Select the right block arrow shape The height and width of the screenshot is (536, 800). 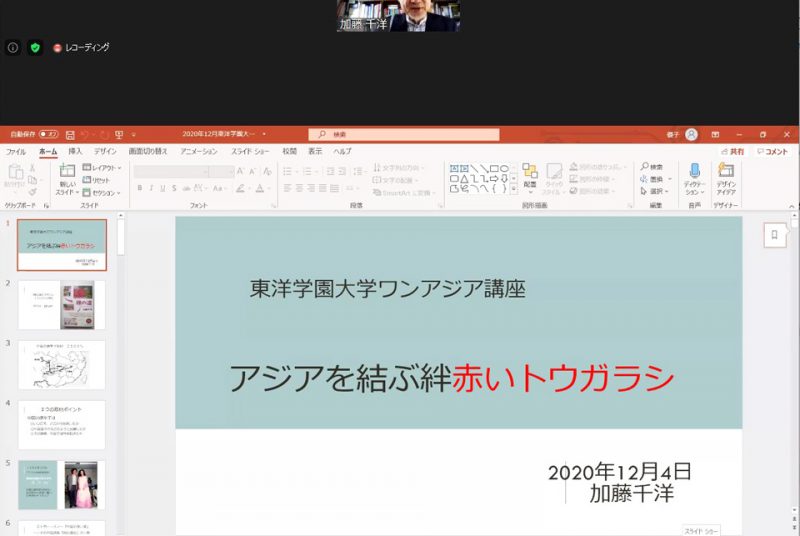(494, 178)
